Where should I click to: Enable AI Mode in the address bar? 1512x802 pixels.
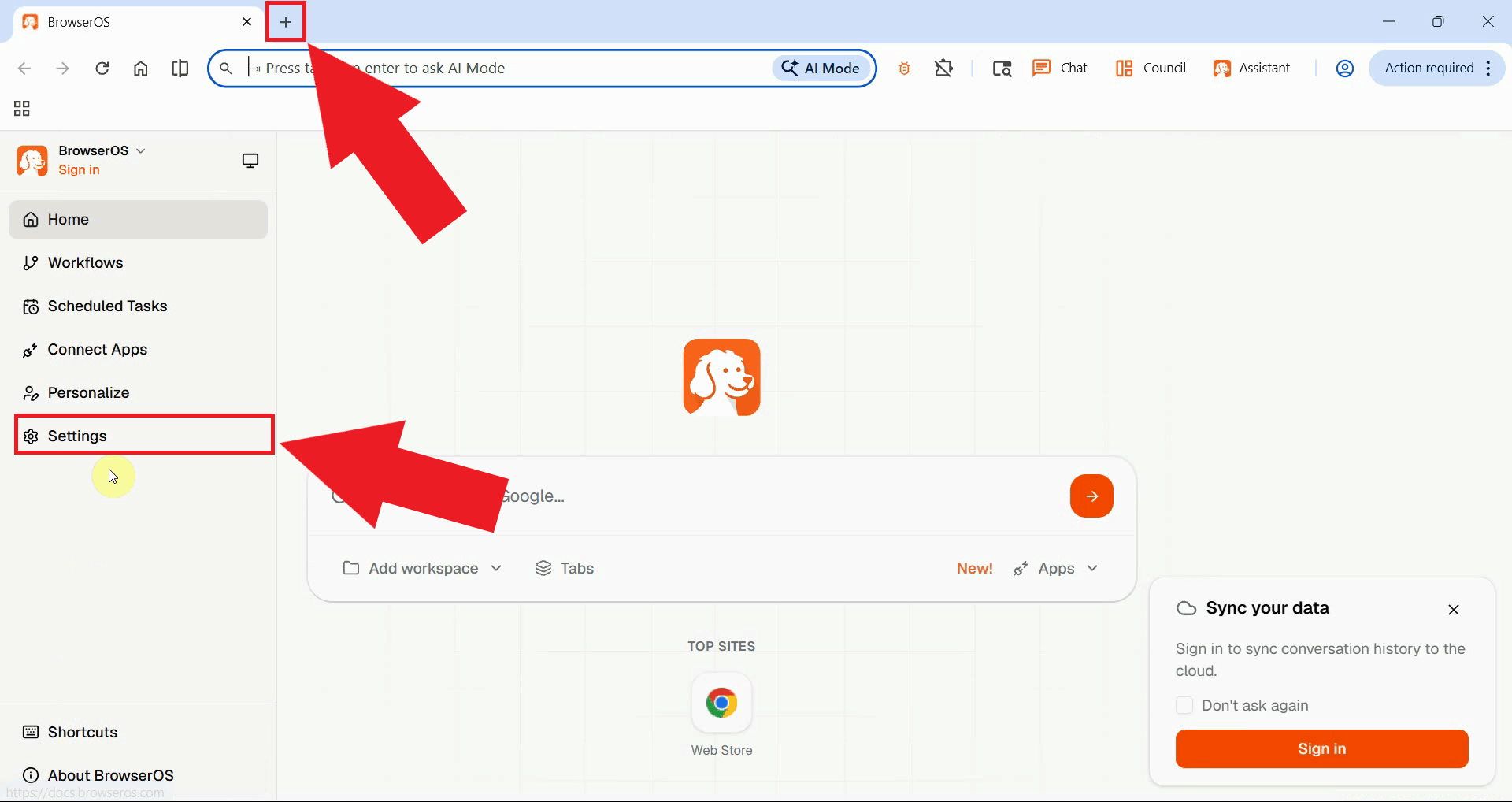click(821, 68)
